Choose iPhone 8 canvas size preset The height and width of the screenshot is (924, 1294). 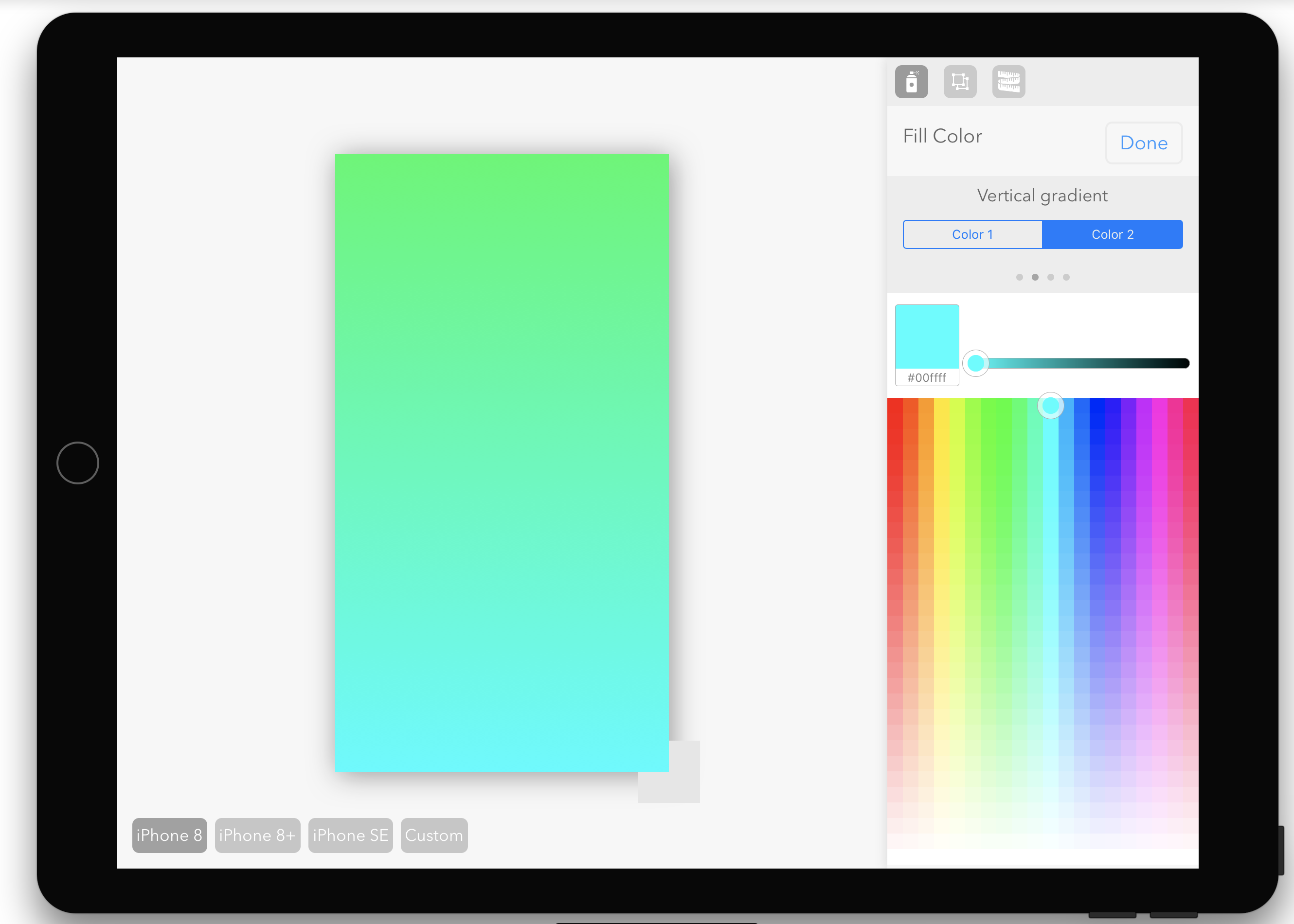(169, 835)
